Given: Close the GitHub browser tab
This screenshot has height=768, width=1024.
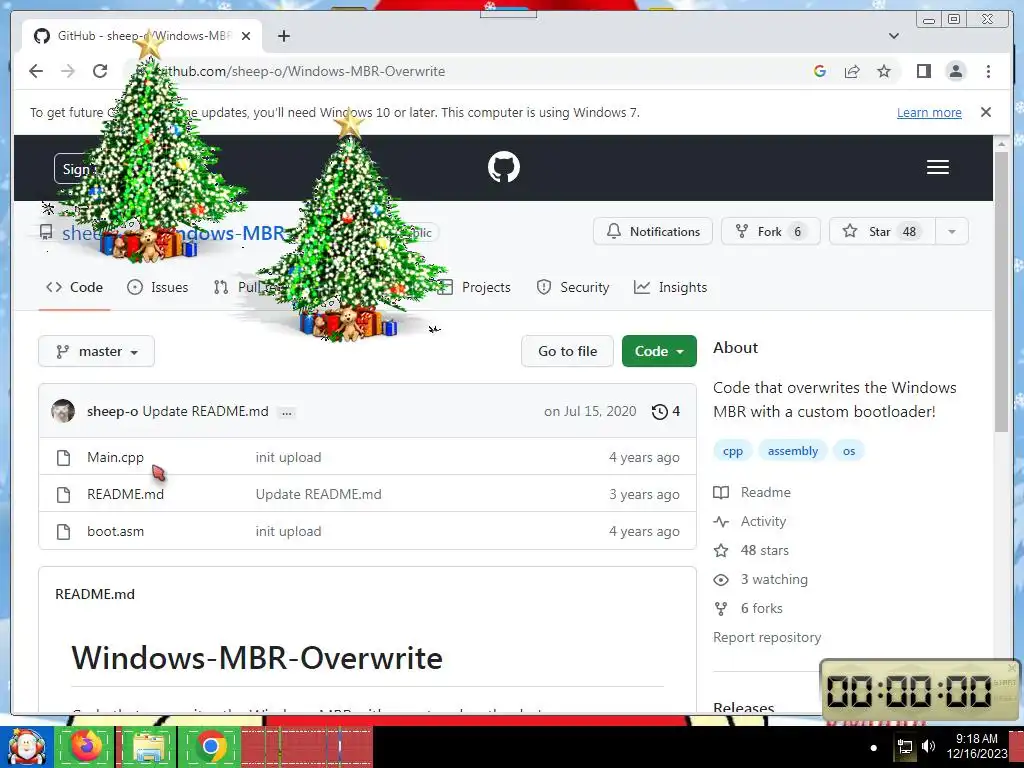Looking at the screenshot, I should click(246, 36).
